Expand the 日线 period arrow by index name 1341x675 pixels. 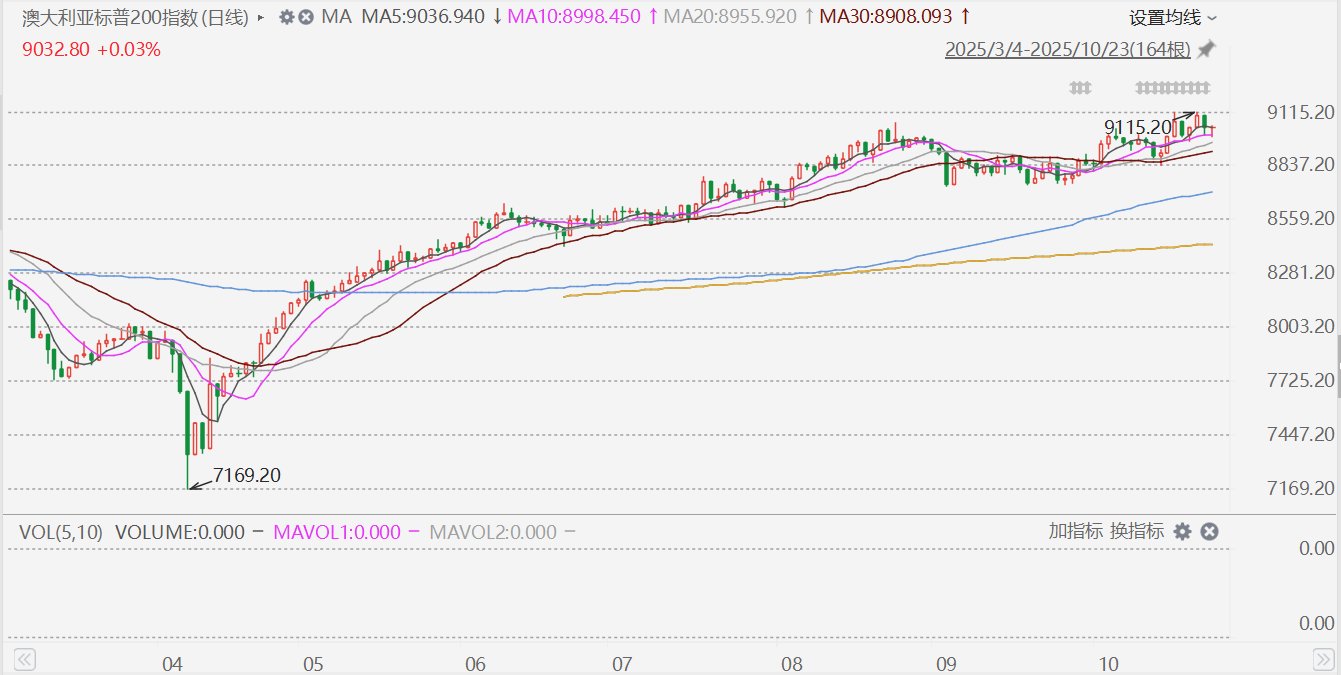(x=261, y=17)
